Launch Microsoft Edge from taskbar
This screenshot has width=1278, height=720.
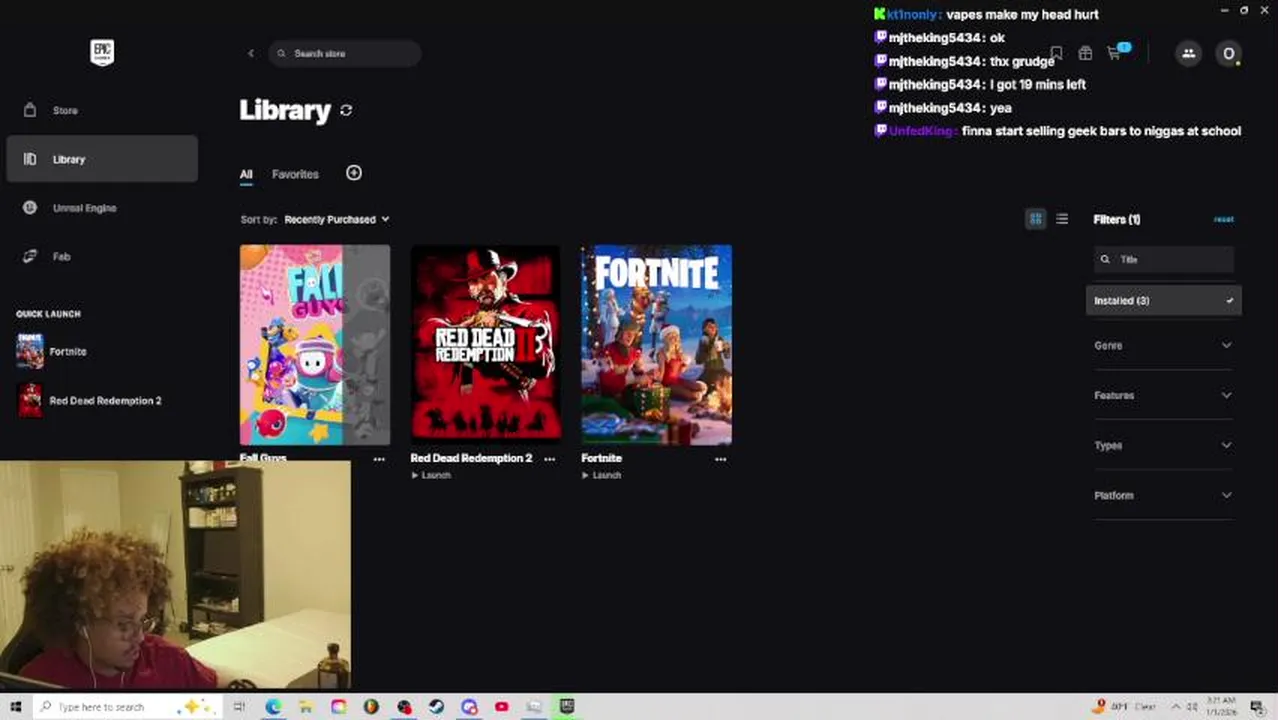[273, 707]
